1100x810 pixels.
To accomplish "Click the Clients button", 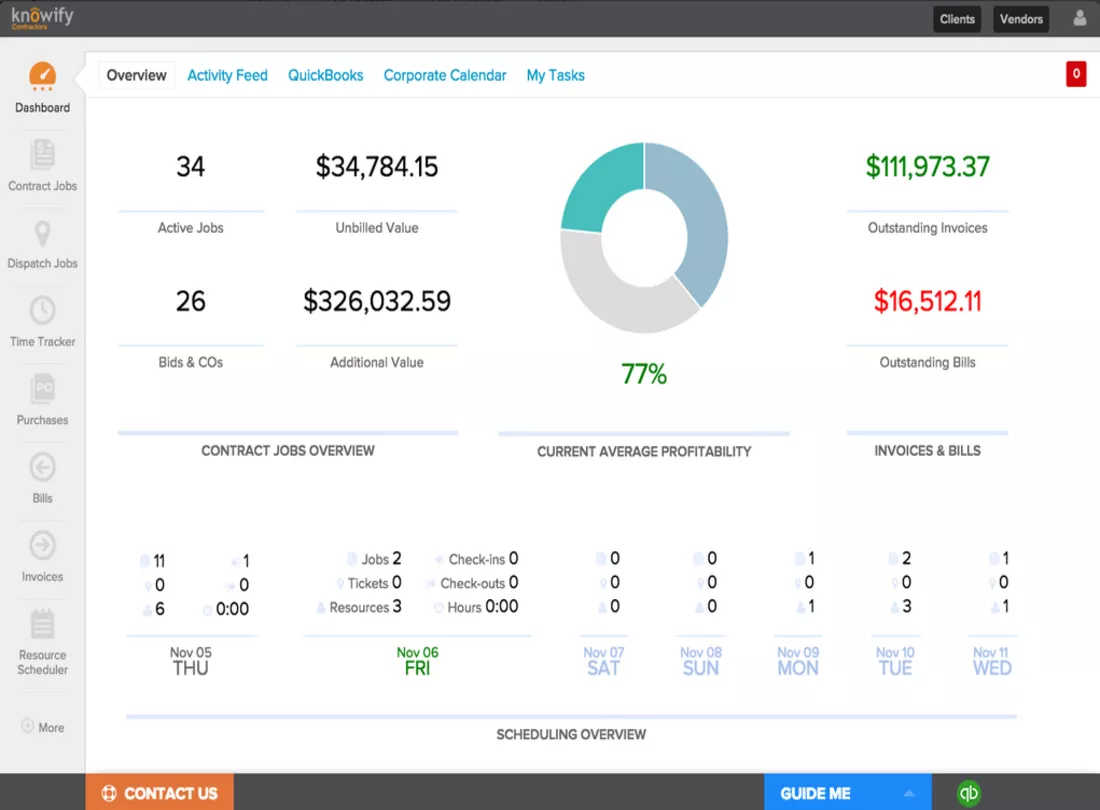I will [957, 19].
